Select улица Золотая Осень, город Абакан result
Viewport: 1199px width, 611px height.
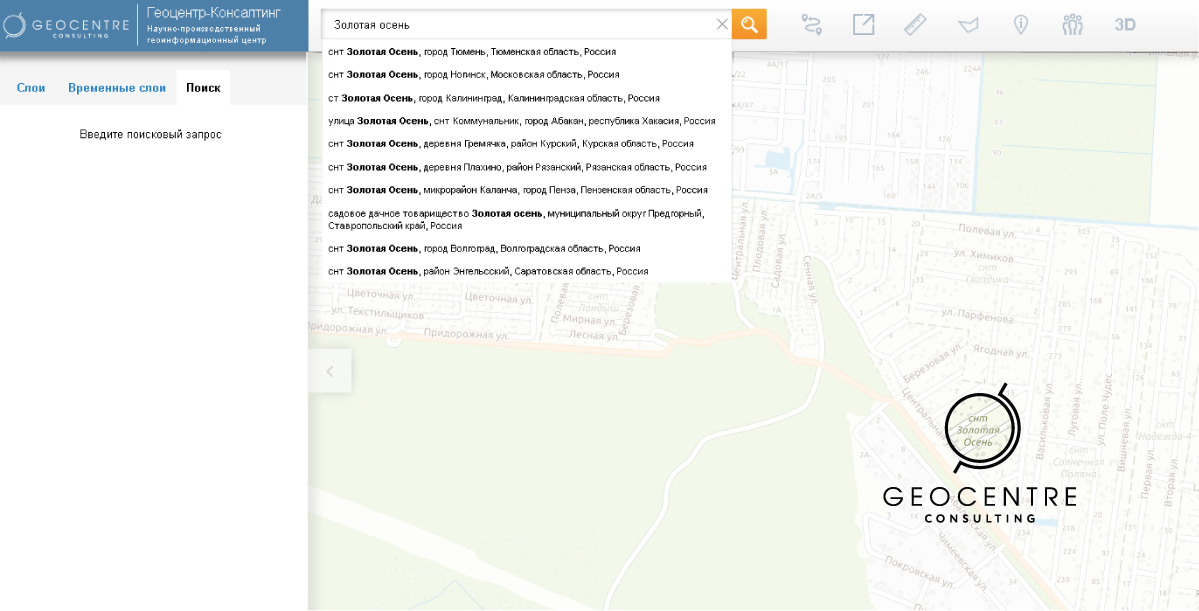point(526,121)
